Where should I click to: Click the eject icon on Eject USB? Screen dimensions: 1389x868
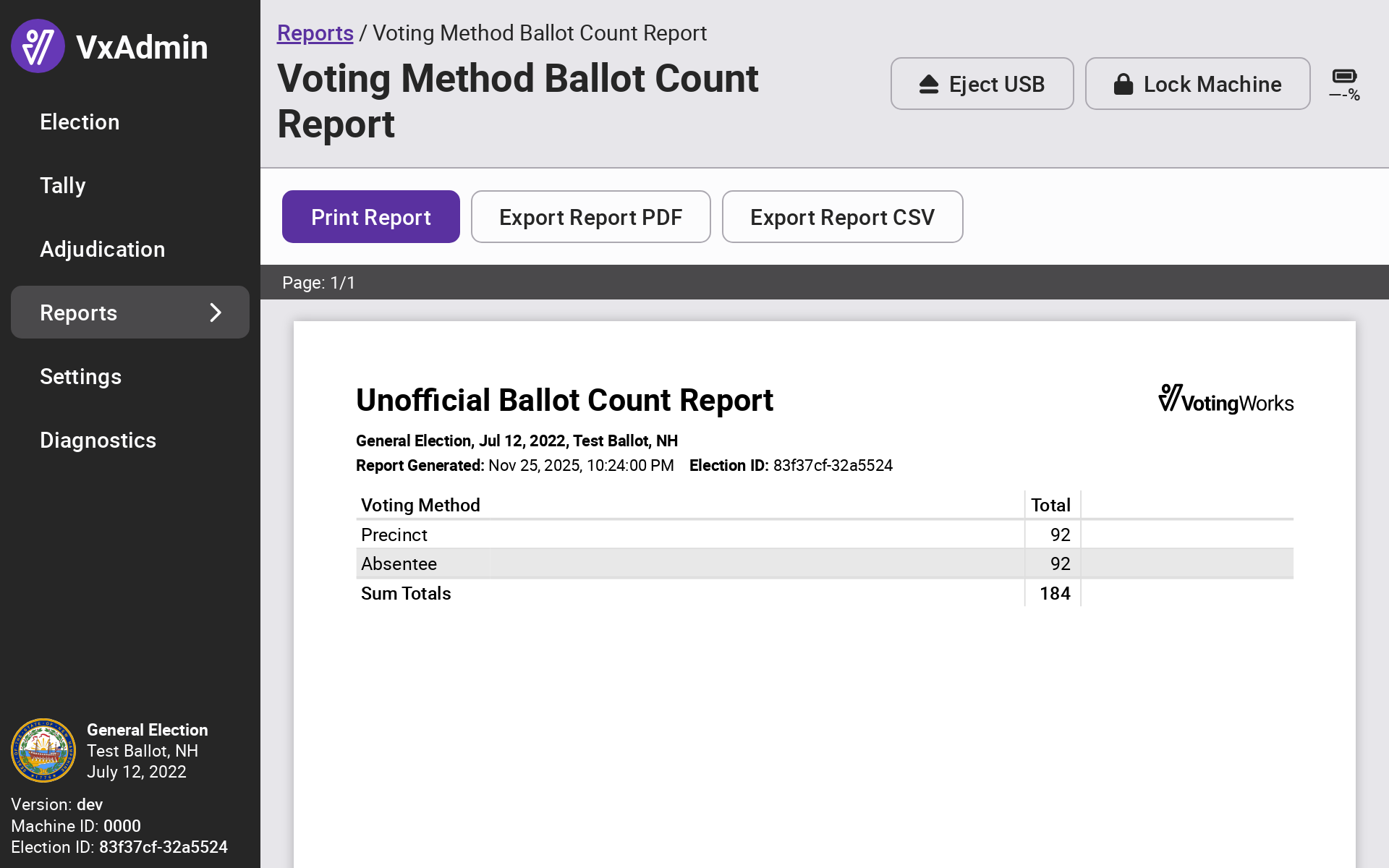[929, 85]
